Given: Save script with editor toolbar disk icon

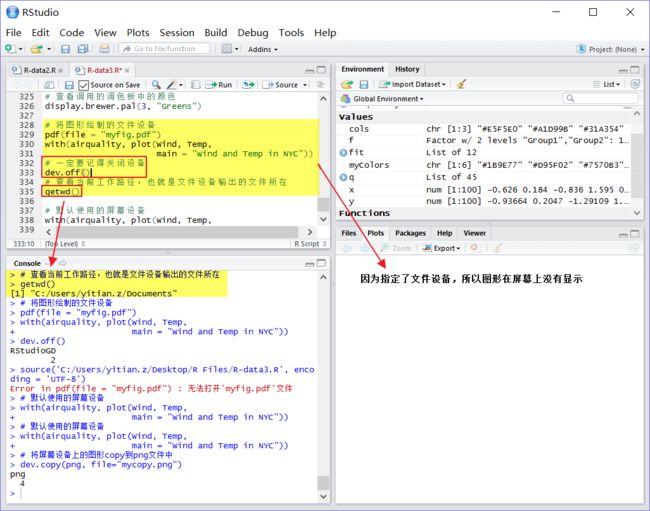Looking at the screenshot, I should 69,85.
